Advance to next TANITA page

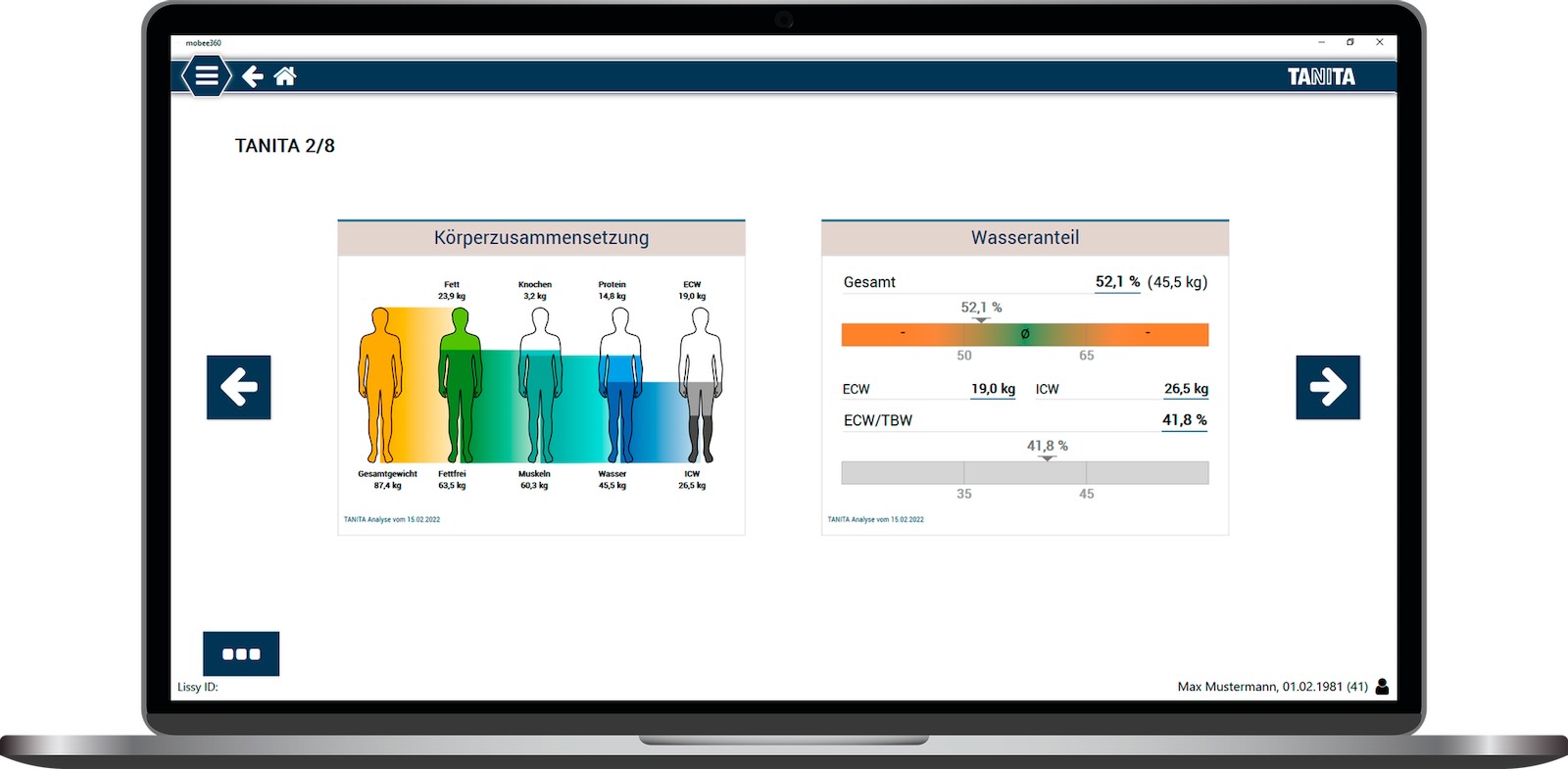click(1327, 387)
